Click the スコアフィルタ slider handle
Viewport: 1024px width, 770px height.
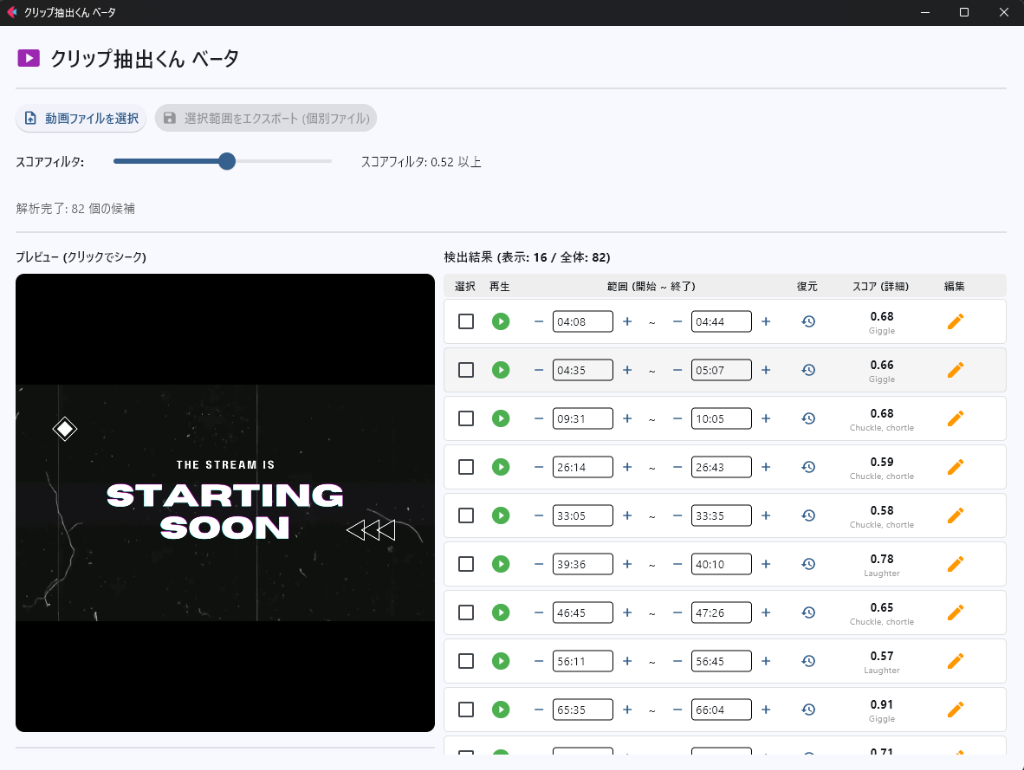click(x=227, y=161)
